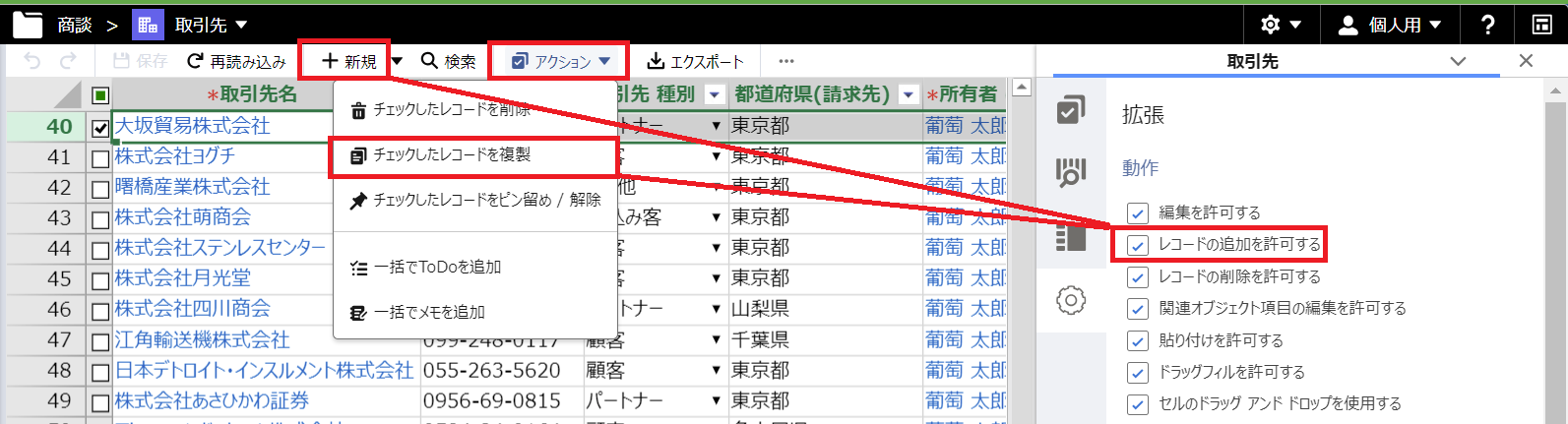Viewport: 1568px width, 424px height.
Task: Click the エクスポート export button
Action: (695, 61)
